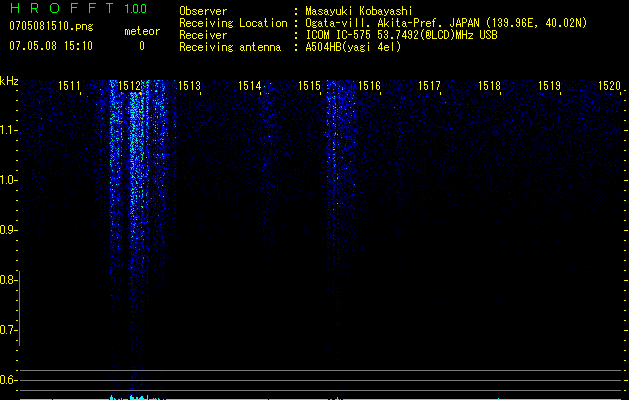Click the kHz axis unit label
This screenshot has height=400, width=629.
coord(9,81)
